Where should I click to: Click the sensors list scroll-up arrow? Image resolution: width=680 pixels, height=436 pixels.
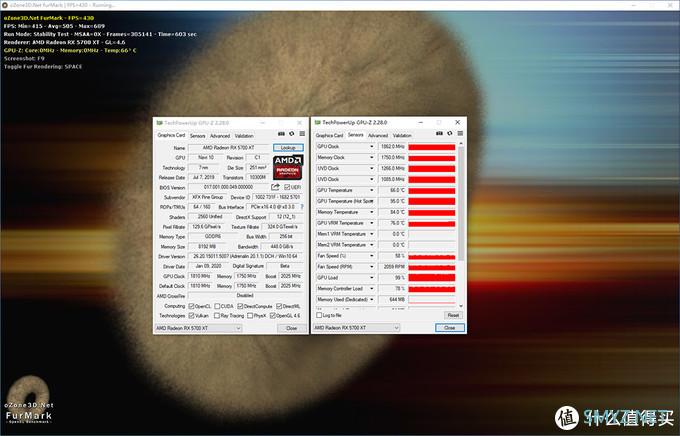click(461, 144)
